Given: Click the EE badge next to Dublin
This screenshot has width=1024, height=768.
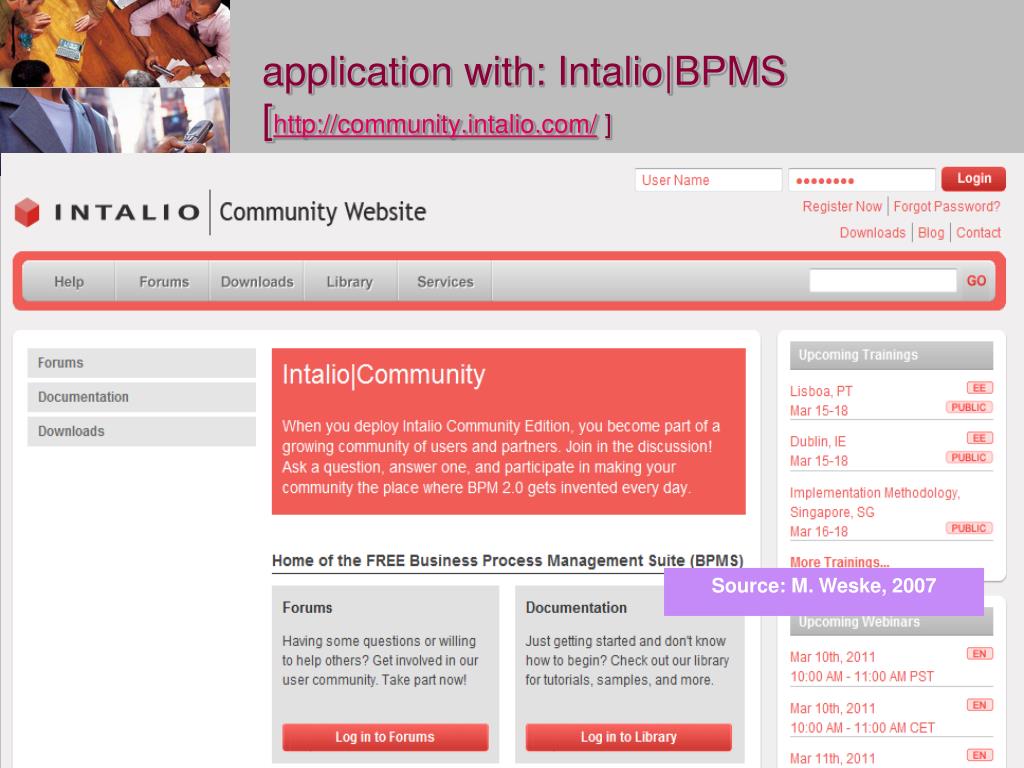Looking at the screenshot, I should [x=980, y=438].
